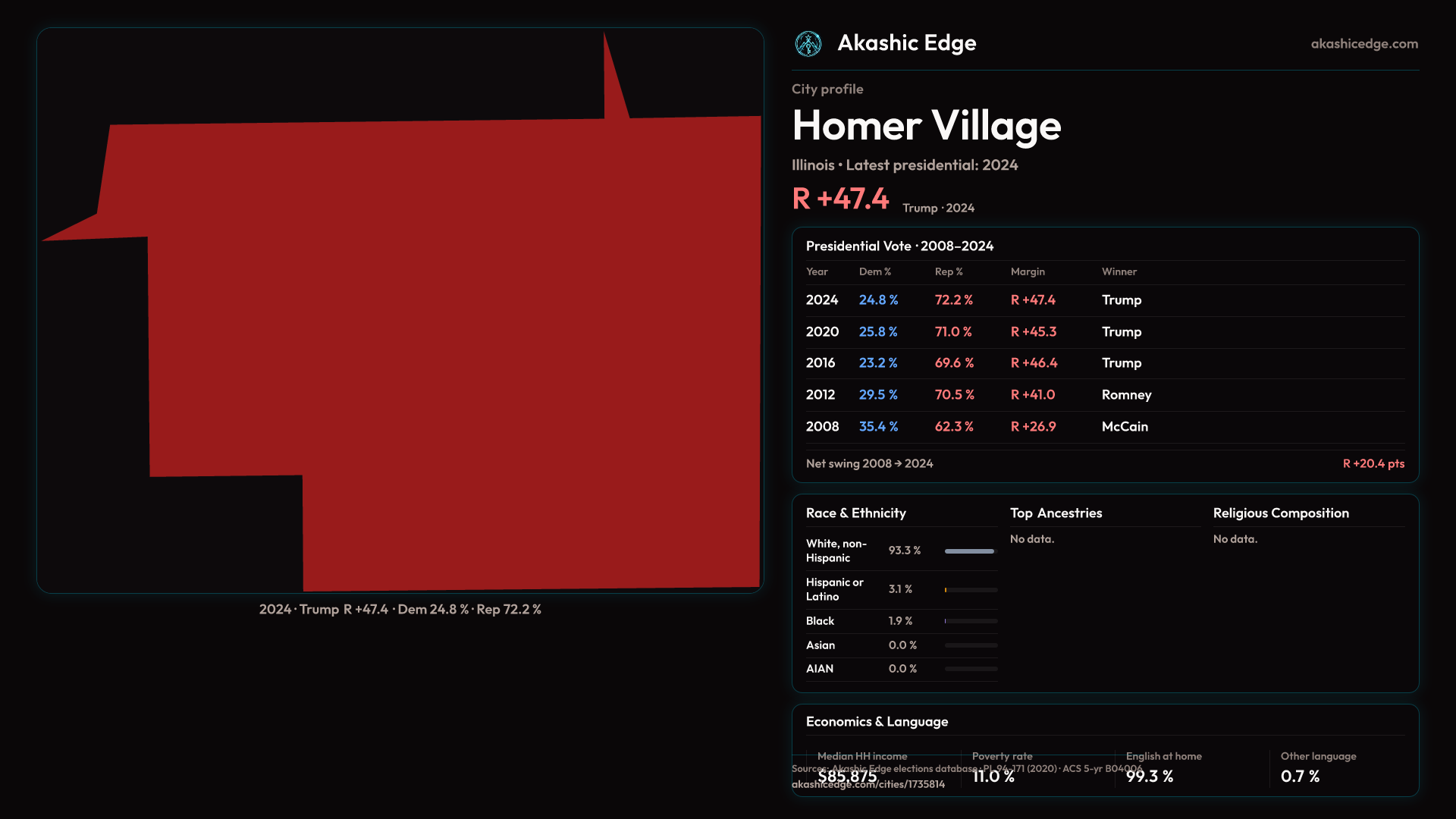Open the akashicedge.com link in header
The width and height of the screenshot is (1456, 819).
(1363, 44)
